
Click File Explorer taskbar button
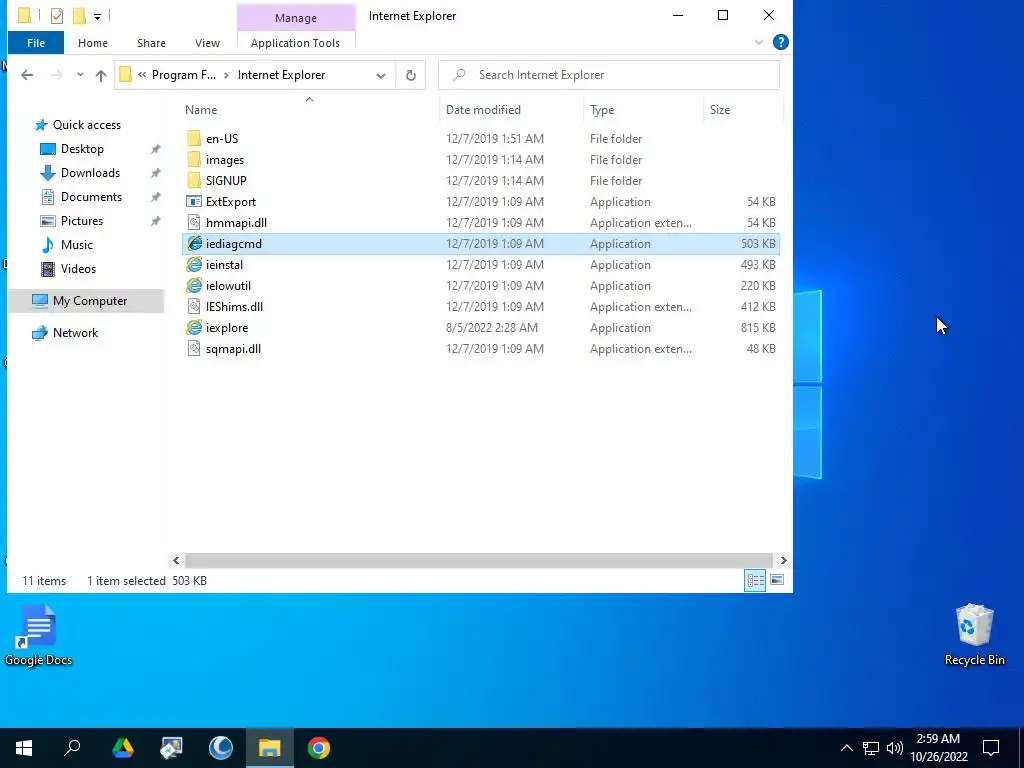(x=270, y=748)
